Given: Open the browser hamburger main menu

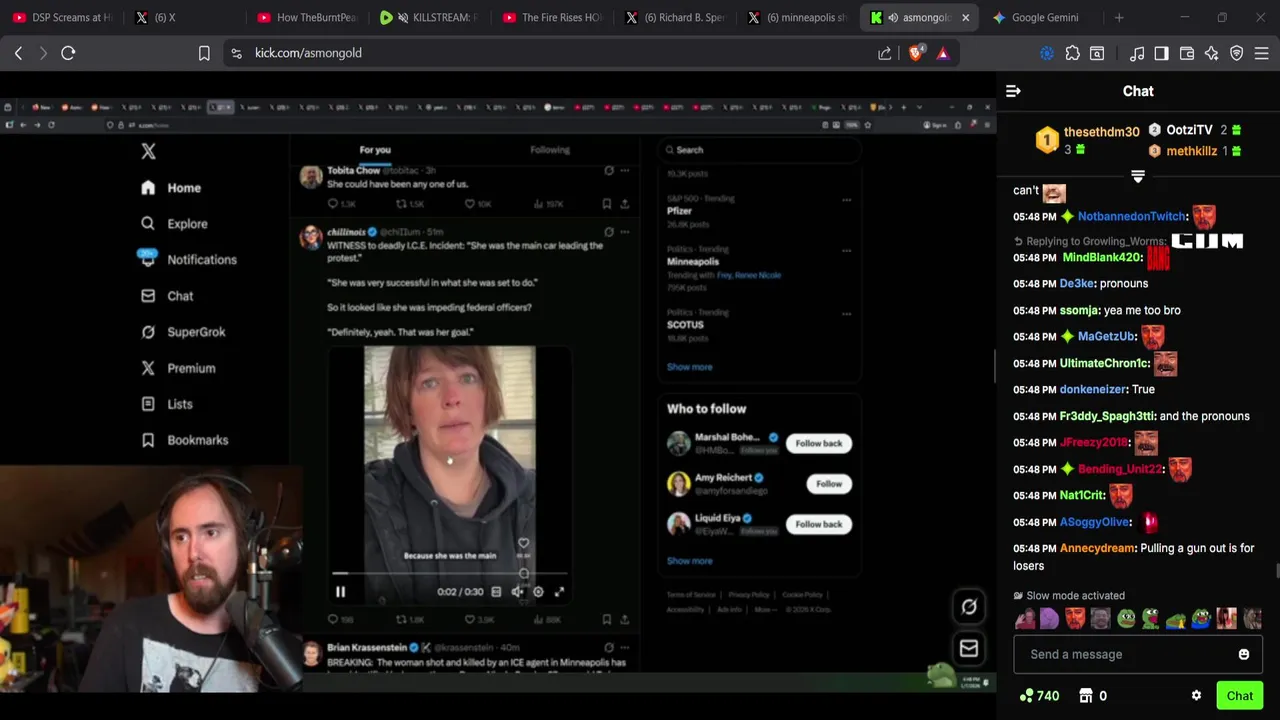Looking at the screenshot, I should pos(1262,53).
